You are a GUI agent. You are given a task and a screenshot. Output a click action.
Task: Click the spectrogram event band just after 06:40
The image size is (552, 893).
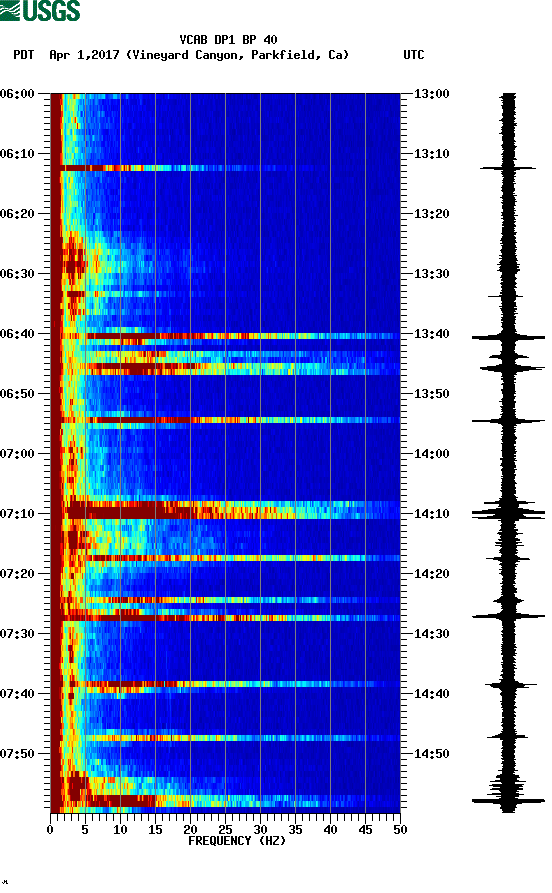(225, 337)
